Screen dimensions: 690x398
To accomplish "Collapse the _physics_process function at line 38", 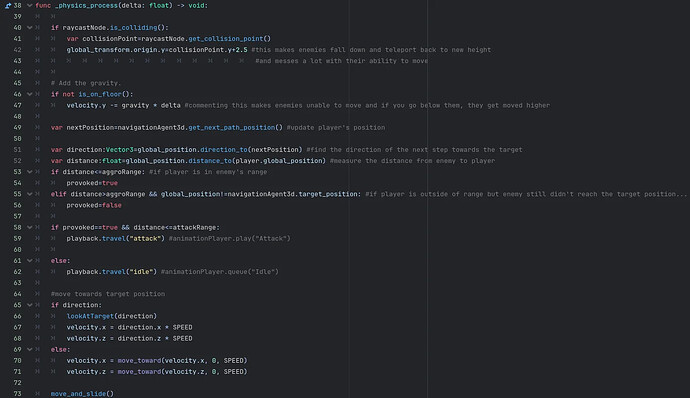I will [29, 6].
